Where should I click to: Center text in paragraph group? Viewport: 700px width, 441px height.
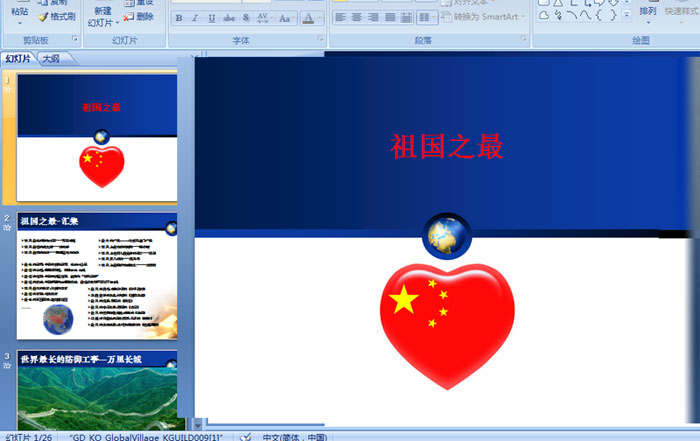[357, 17]
